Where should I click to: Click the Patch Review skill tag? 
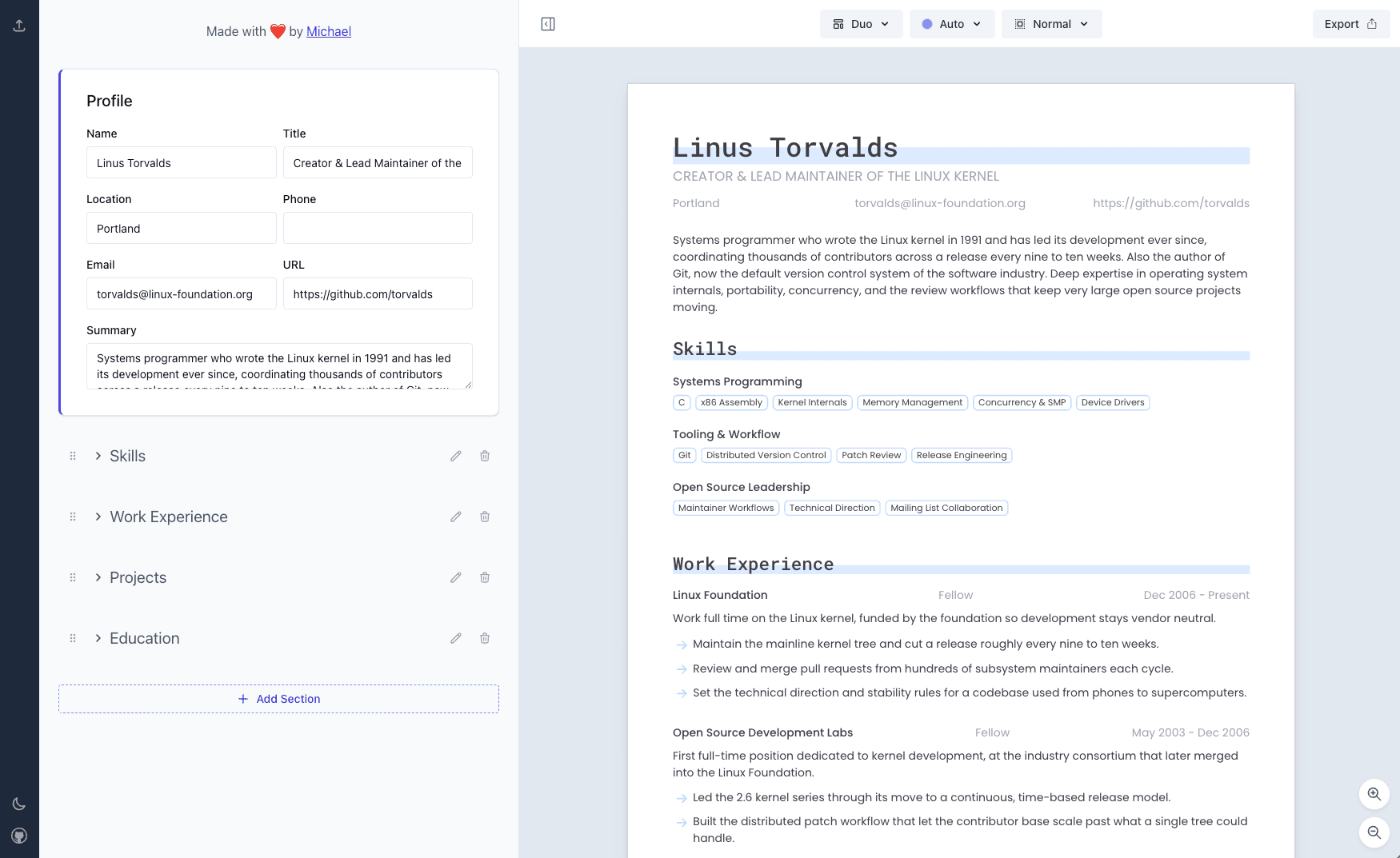tap(871, 455)
